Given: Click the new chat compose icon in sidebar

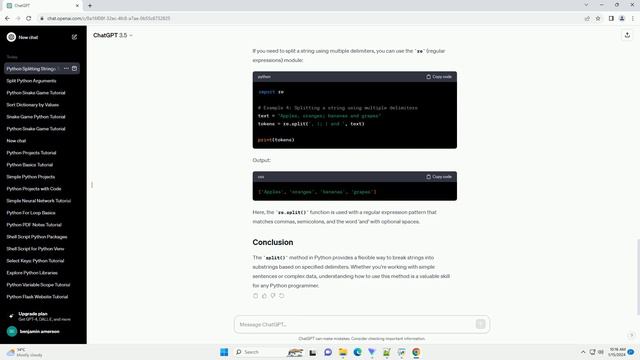Looking at the screenshot, I should point(74,37).
